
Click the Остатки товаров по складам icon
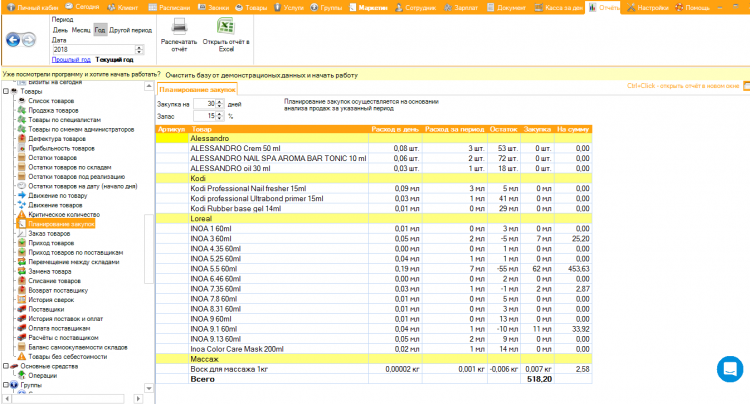pyautogui.click(x=22, y=167)
